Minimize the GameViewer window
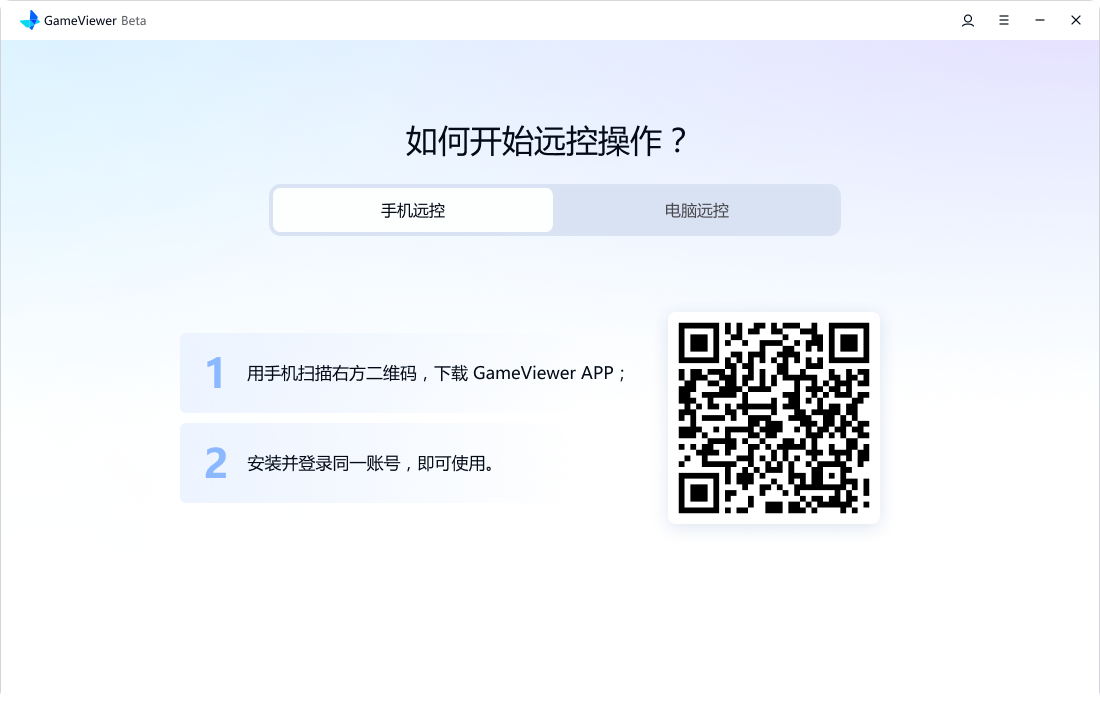This screenshot has width=1100, height=701. tap(1040, 20)
